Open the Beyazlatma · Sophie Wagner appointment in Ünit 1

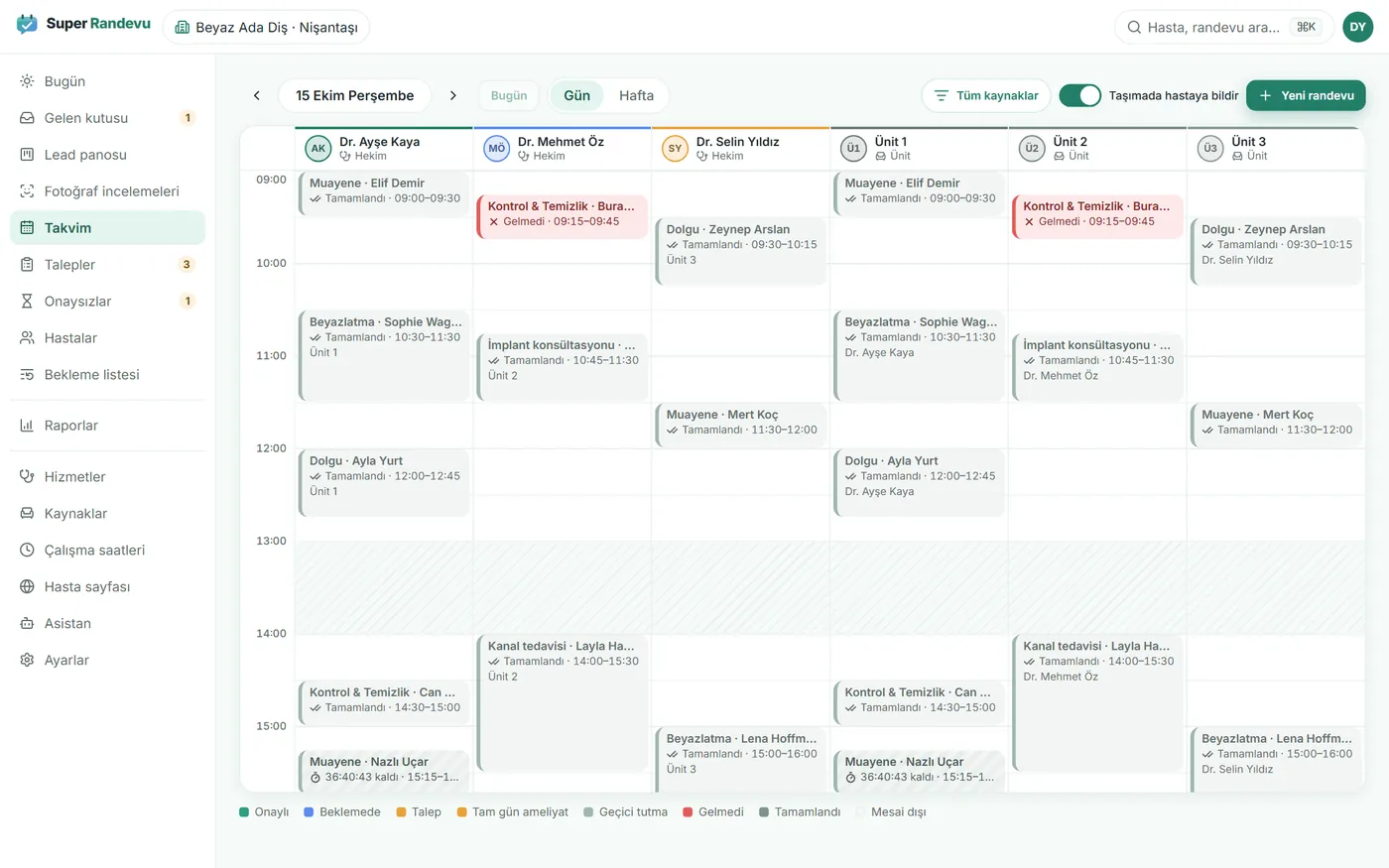(920, 356)
